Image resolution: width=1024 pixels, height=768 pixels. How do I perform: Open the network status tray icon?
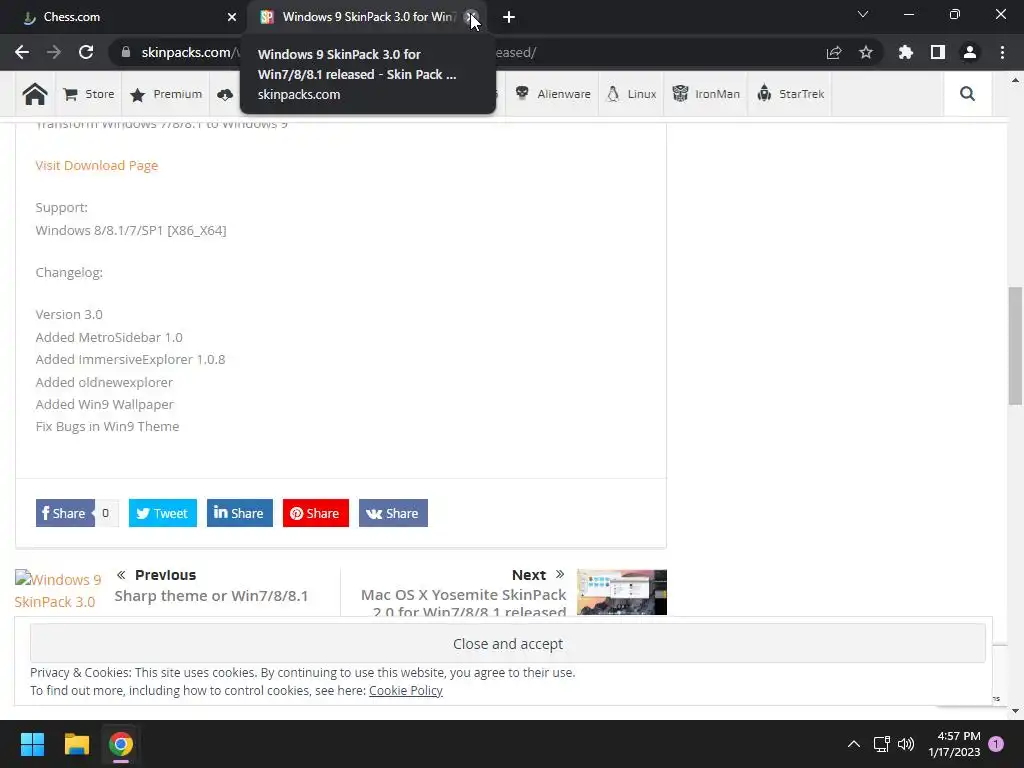coord(882,744)
